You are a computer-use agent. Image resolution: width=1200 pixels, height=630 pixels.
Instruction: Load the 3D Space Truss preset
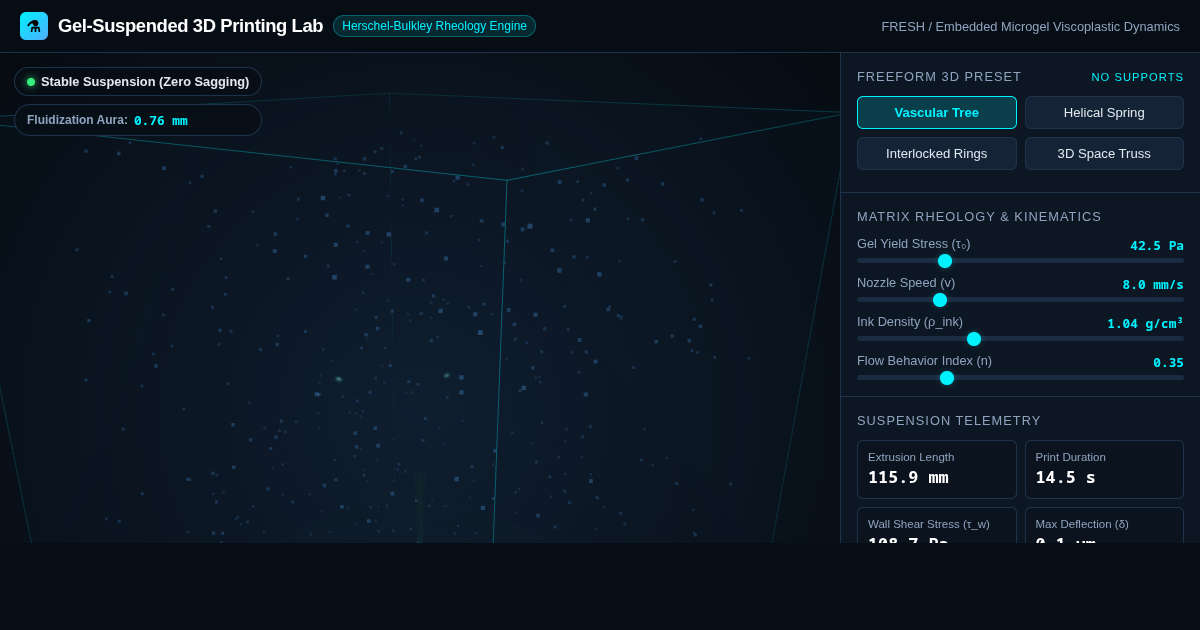pos(1104,153)
